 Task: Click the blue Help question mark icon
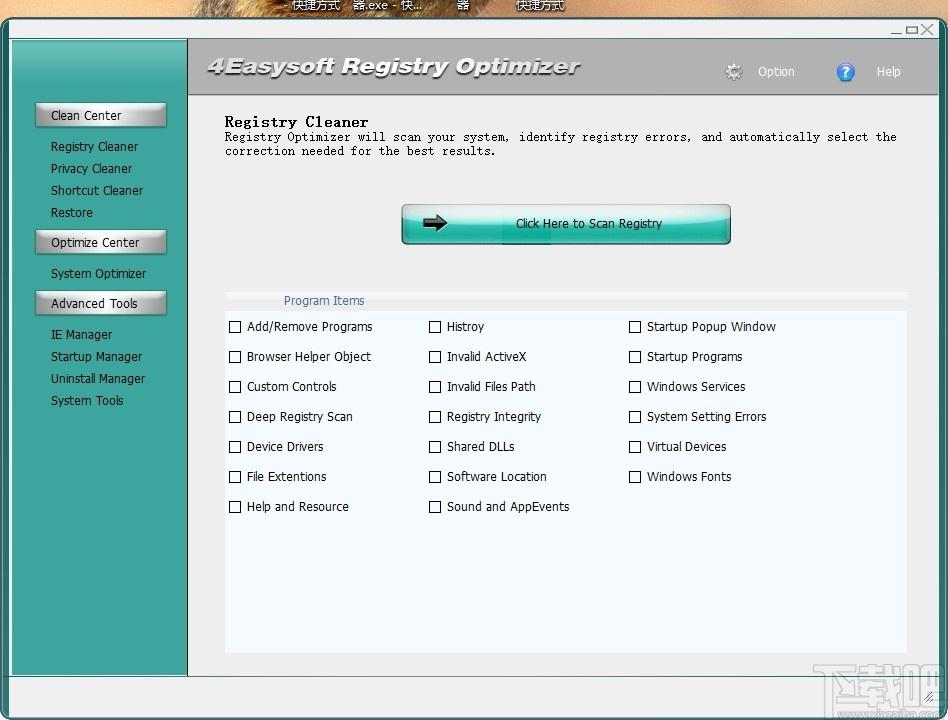[x=845, y=71]
